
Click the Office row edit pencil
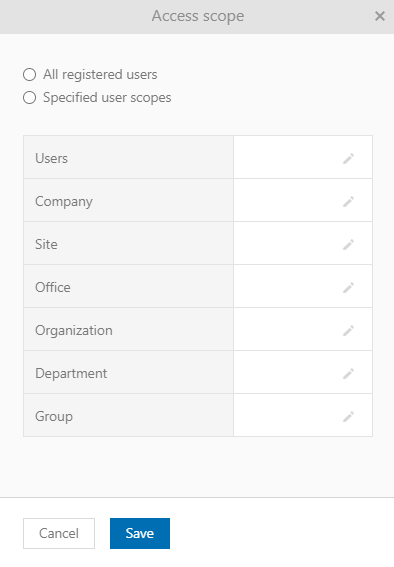pos(348,287)
